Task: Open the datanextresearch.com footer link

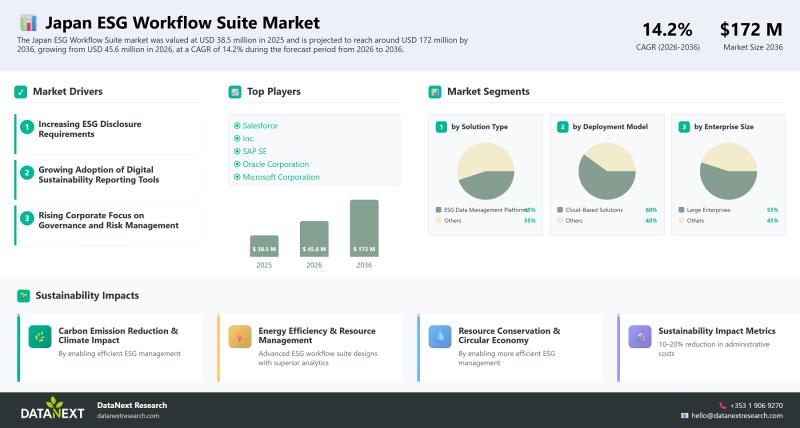Action: point(128,415)
